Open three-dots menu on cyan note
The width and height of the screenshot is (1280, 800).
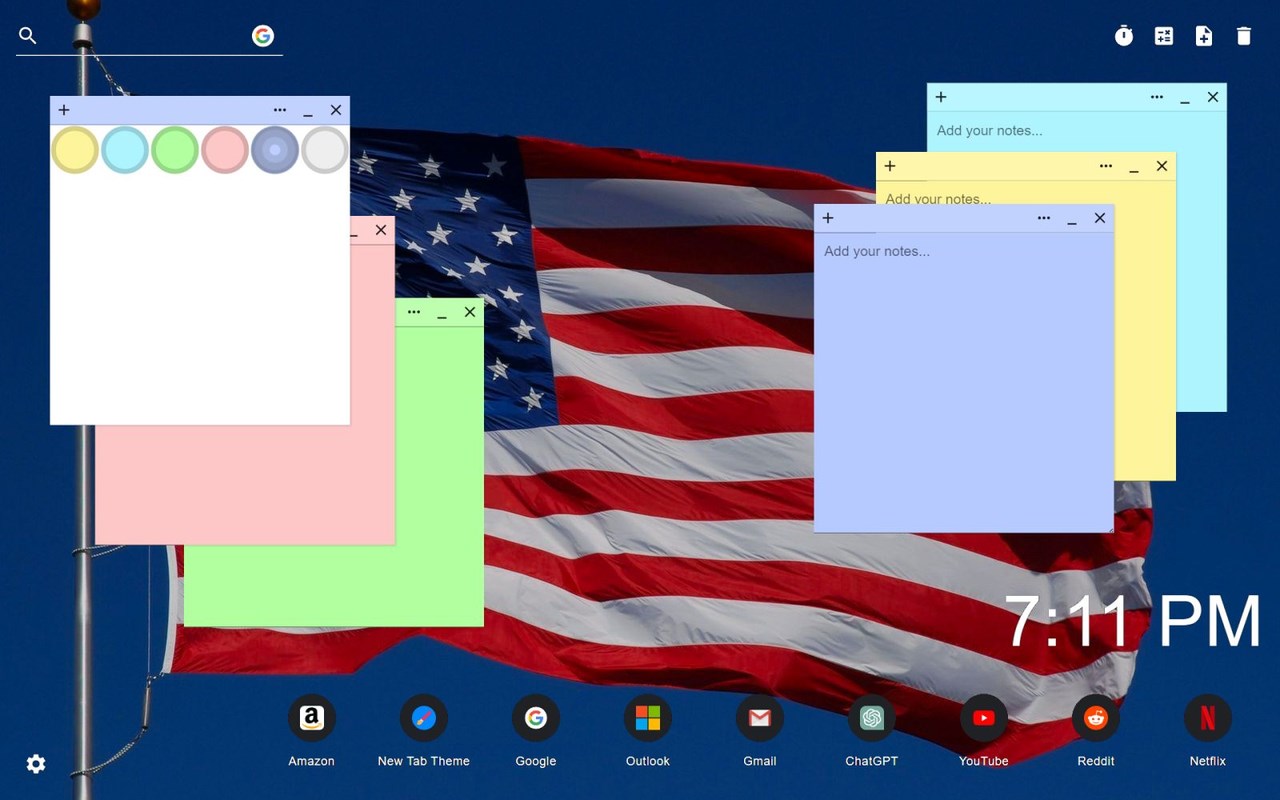[1157, 97]
